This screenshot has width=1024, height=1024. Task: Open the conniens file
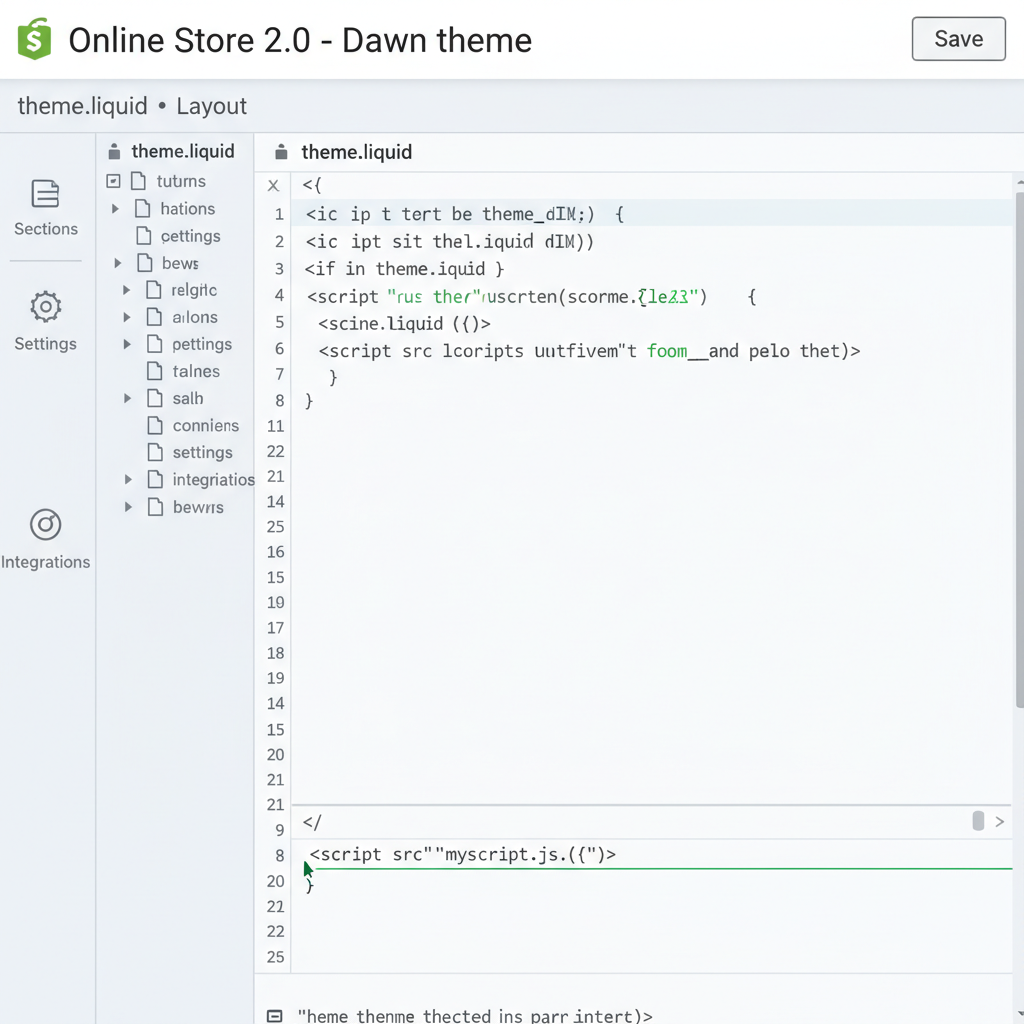tap(206, 425)
